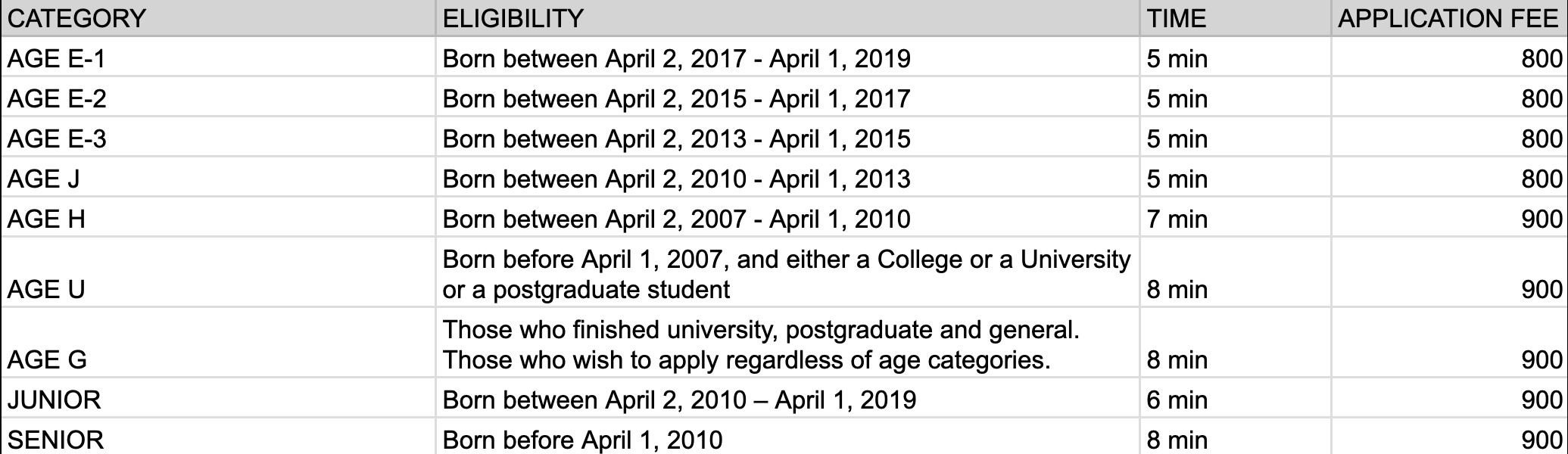Select the ELIGIBILITY header cell

coord(787,17)
